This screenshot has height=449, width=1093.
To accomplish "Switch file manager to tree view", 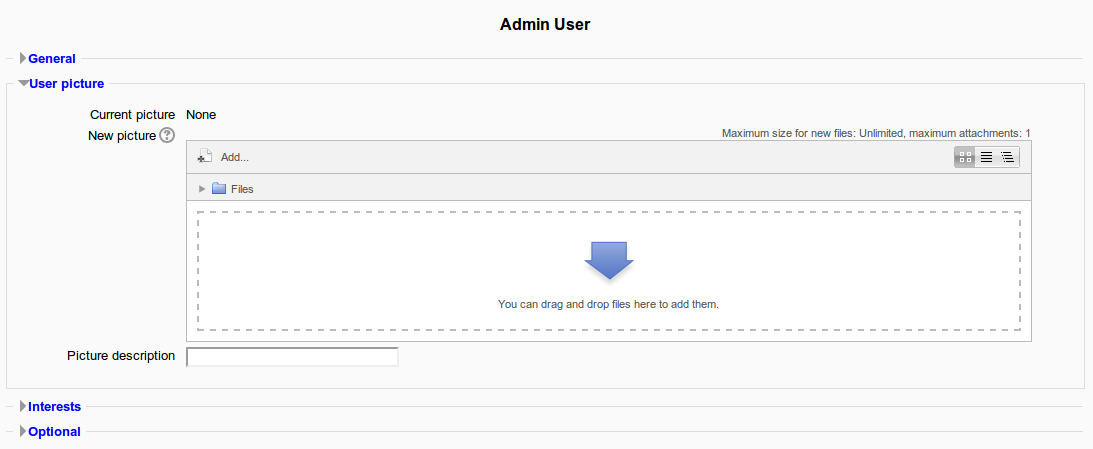I will [x=1007, y=157].
